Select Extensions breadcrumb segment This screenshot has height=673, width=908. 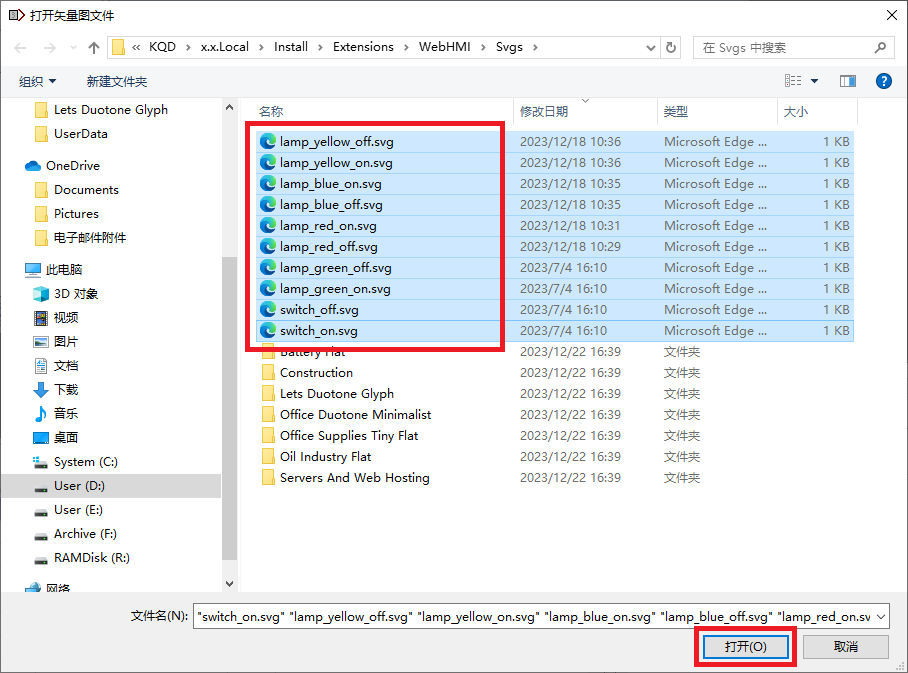coord(363,47)
